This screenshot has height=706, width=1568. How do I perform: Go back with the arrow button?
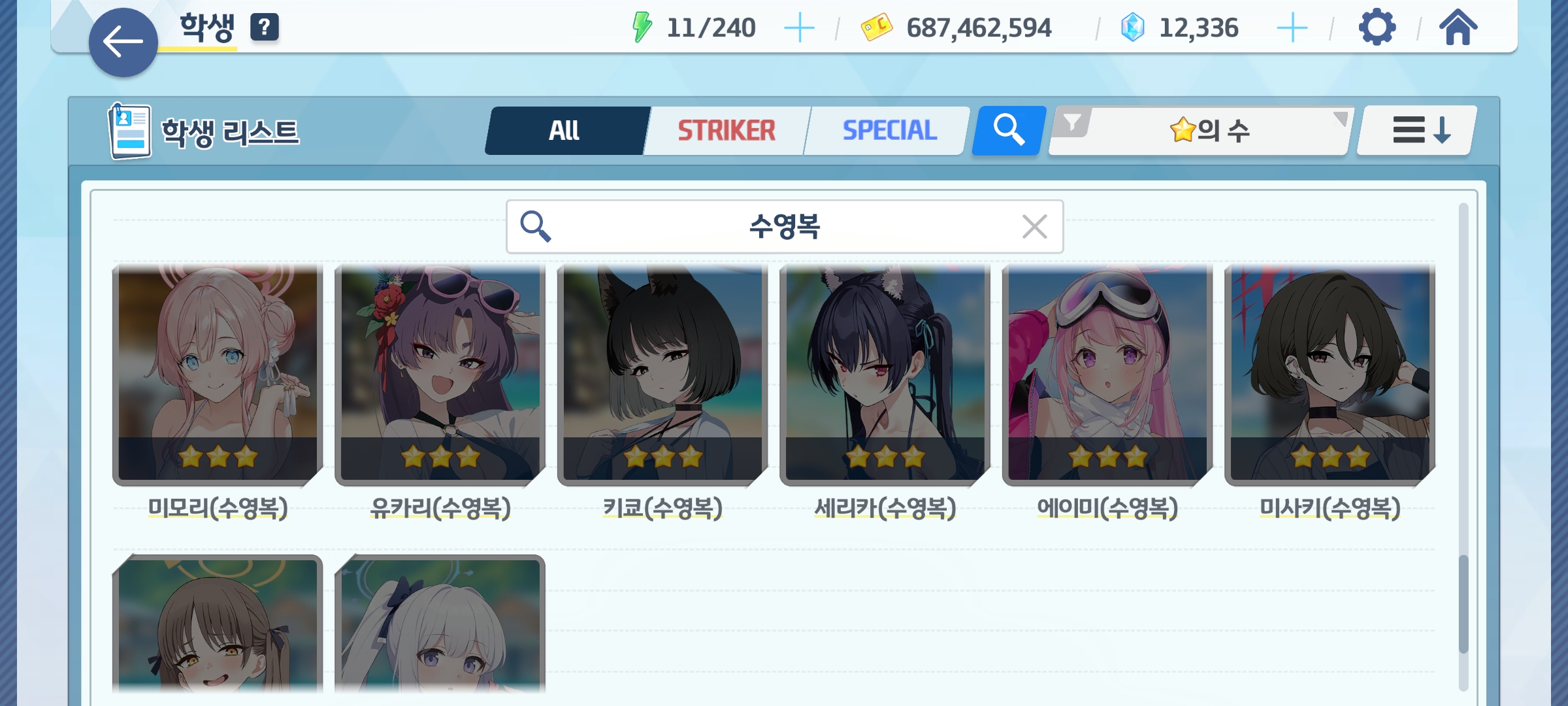pyautogui.click(x=123, y=42)
